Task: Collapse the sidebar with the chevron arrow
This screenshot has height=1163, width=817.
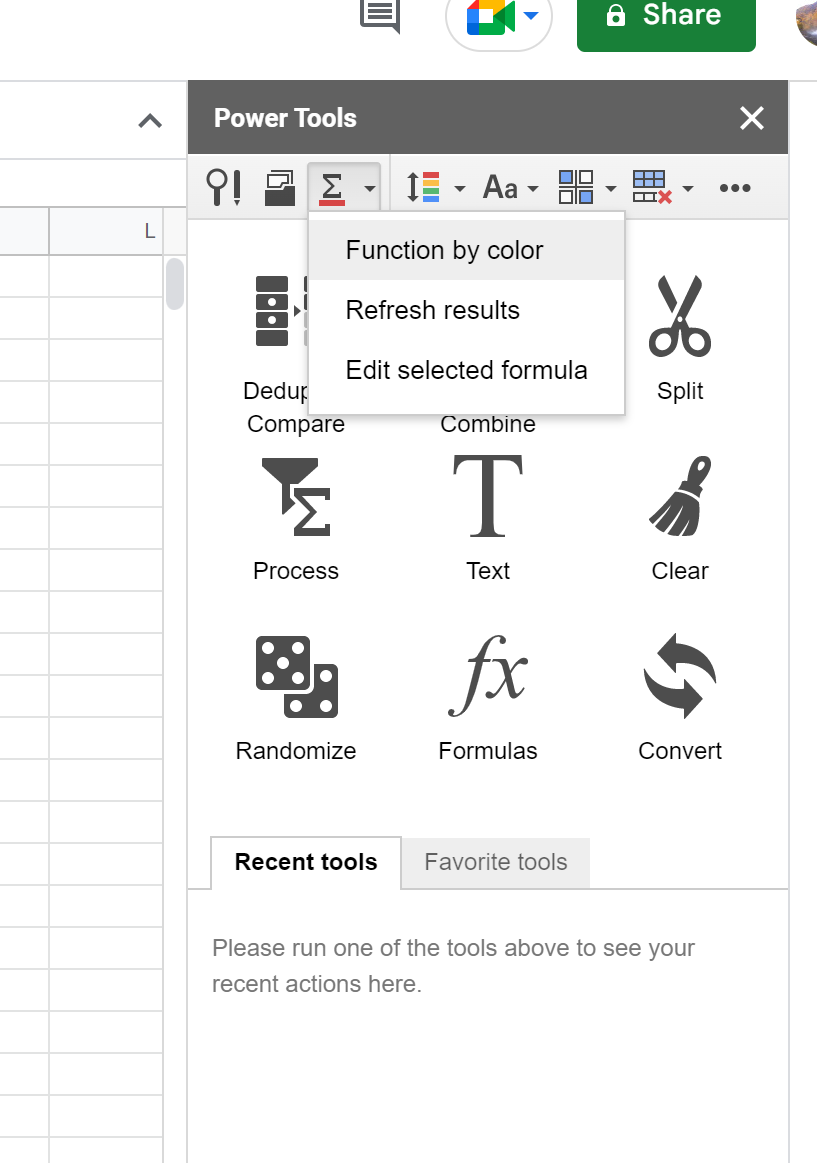Action: (x=150, y=120)
